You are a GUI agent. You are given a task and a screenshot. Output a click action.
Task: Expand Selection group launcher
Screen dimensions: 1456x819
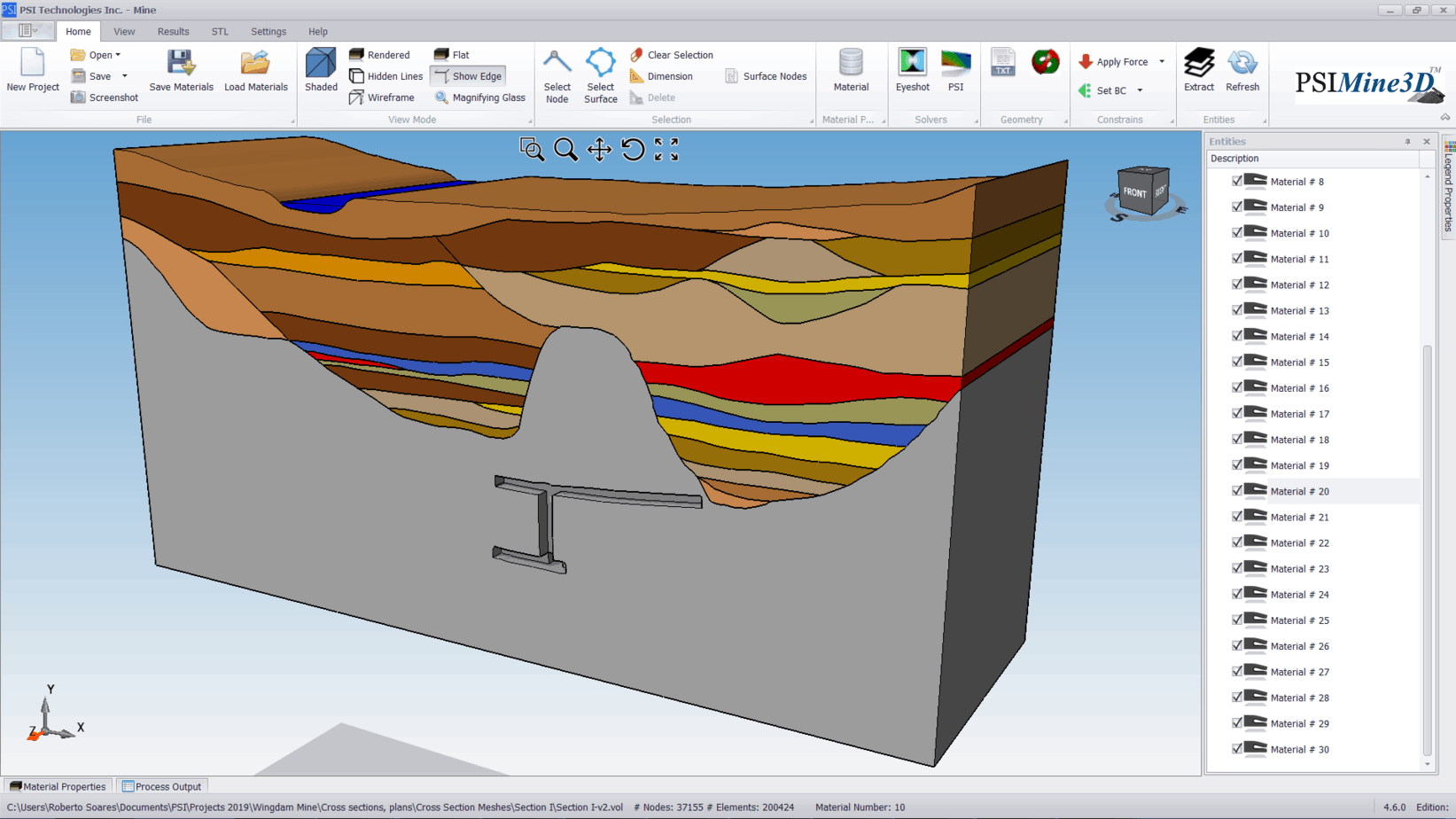pos(811,121)
